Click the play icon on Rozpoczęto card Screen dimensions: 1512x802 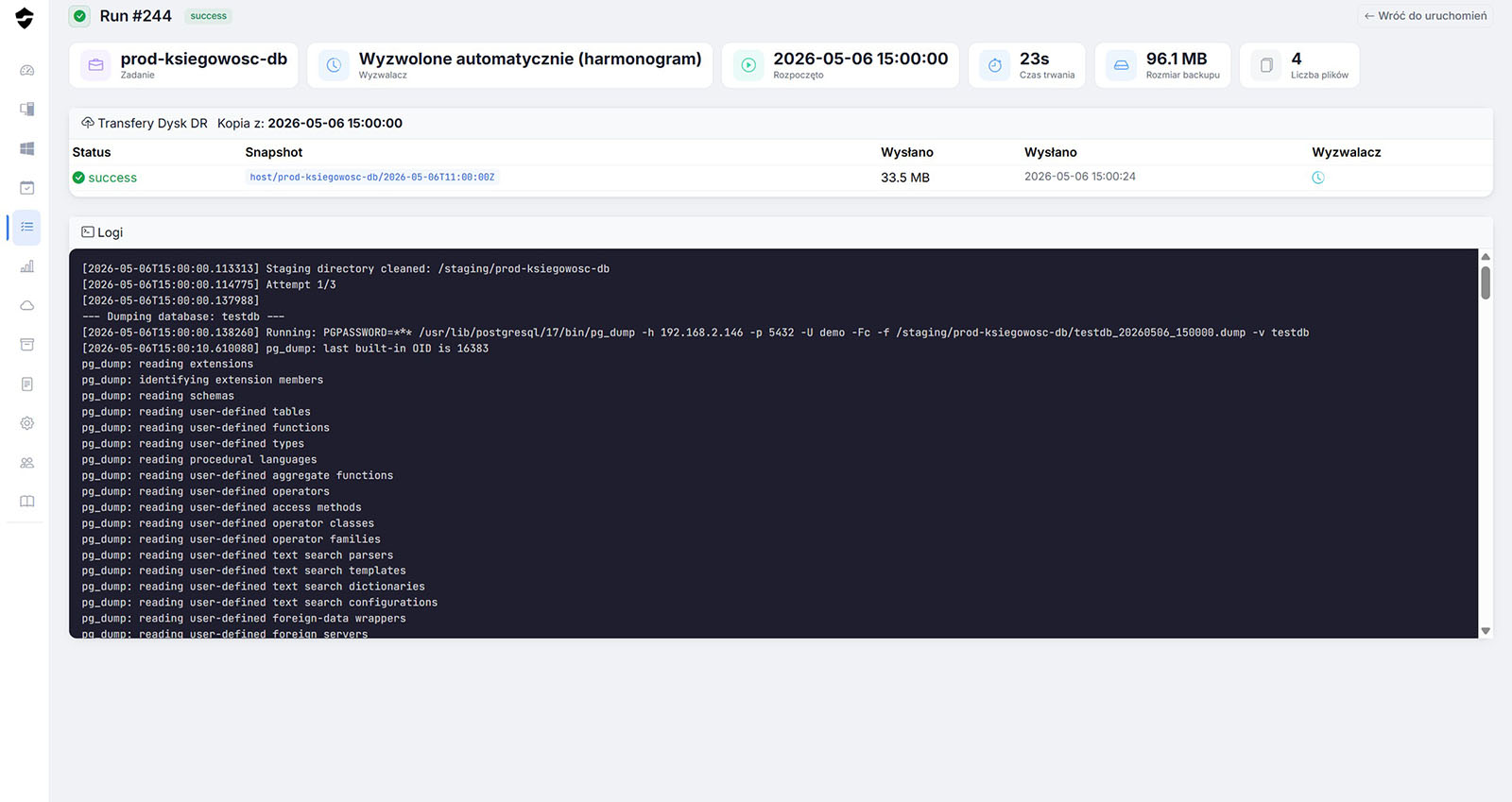pos(748,65)
